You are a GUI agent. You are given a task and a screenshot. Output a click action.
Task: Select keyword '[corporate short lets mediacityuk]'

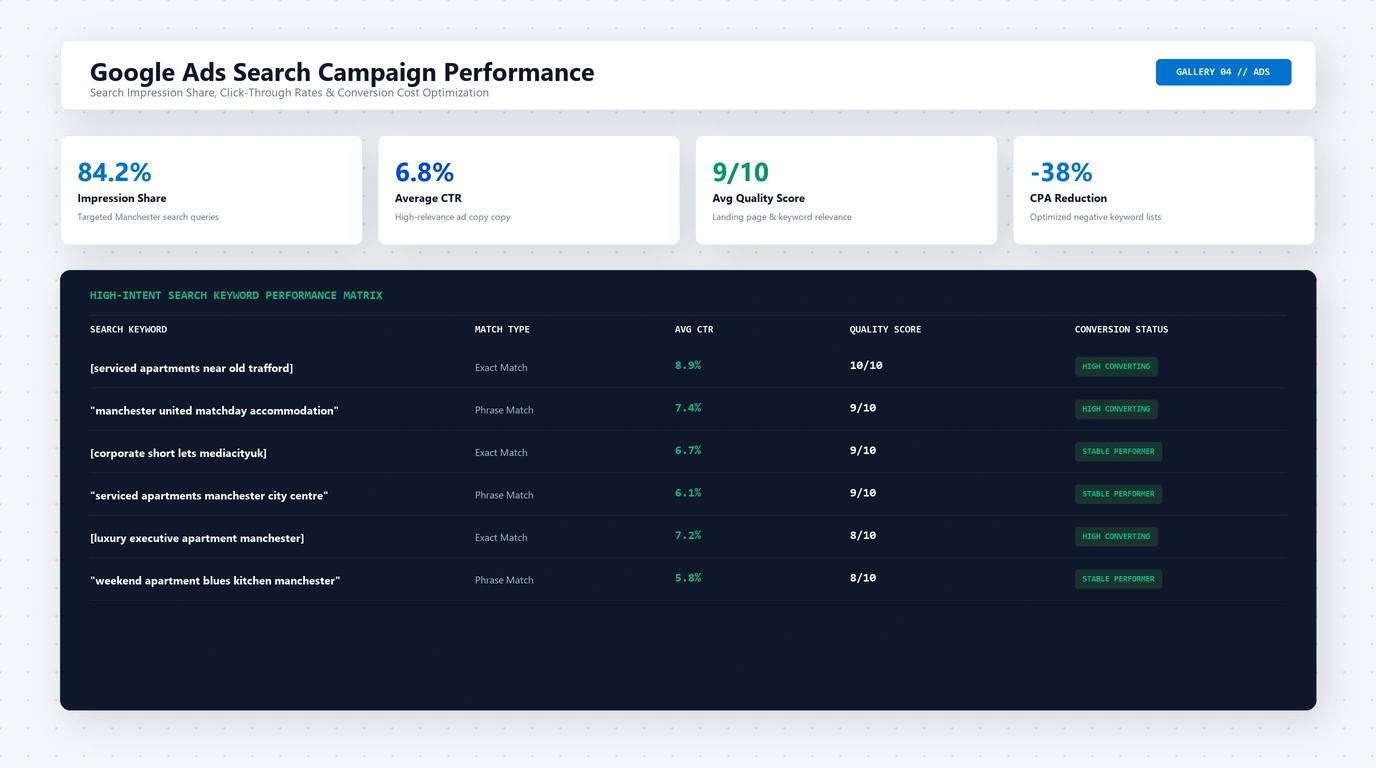coord(178,453)
